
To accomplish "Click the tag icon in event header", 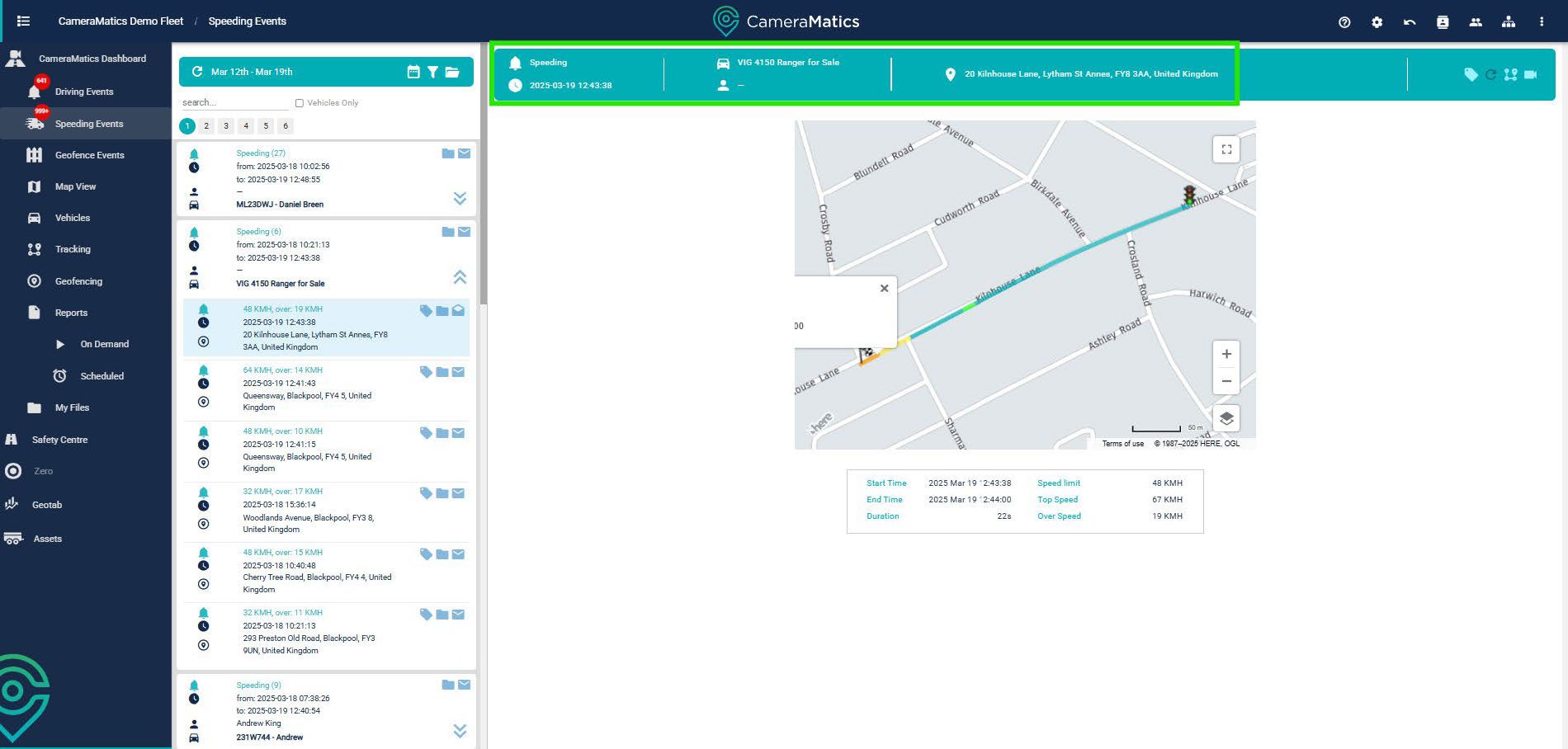I will click(x=1471, y=74).
